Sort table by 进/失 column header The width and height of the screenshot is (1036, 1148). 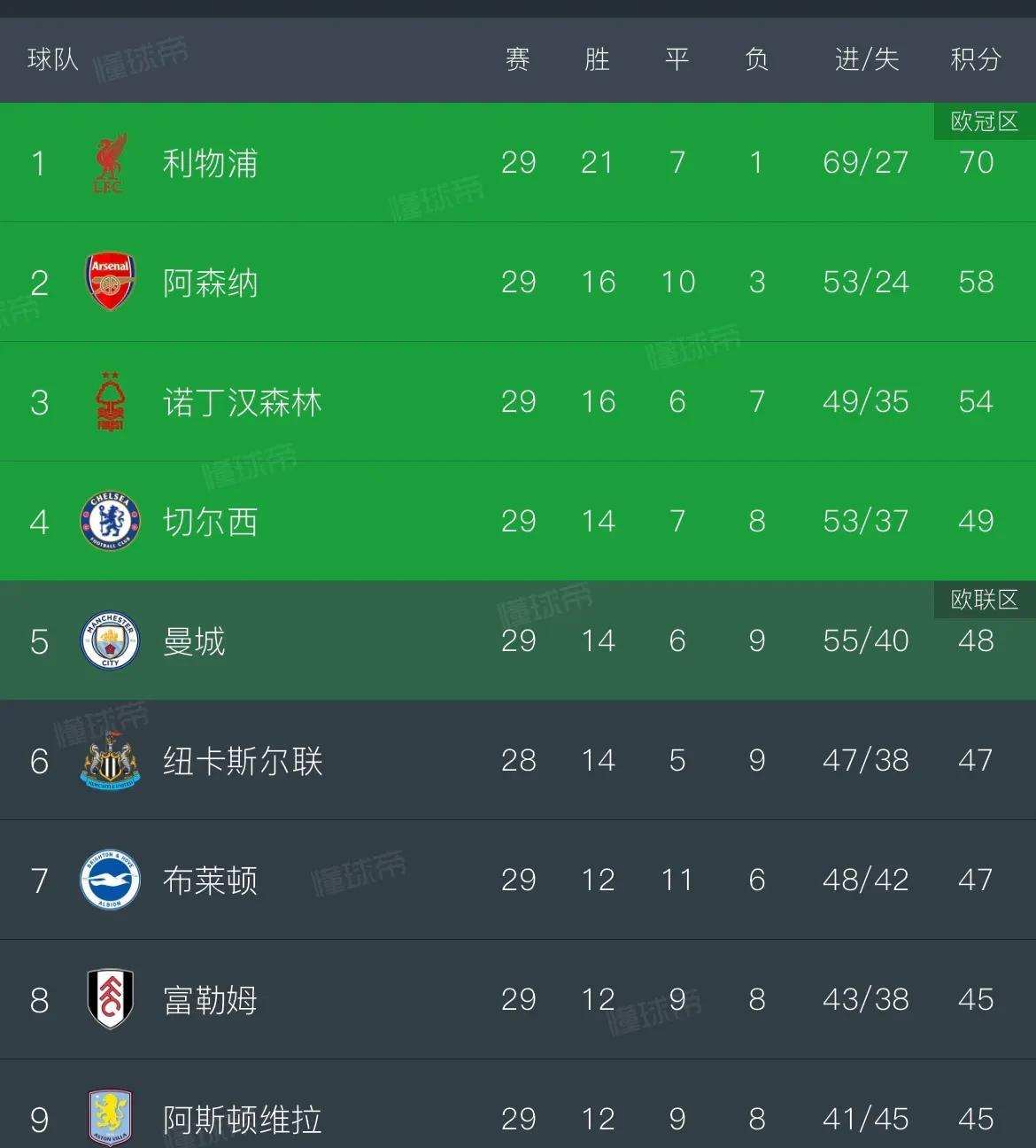pos(866,59)
